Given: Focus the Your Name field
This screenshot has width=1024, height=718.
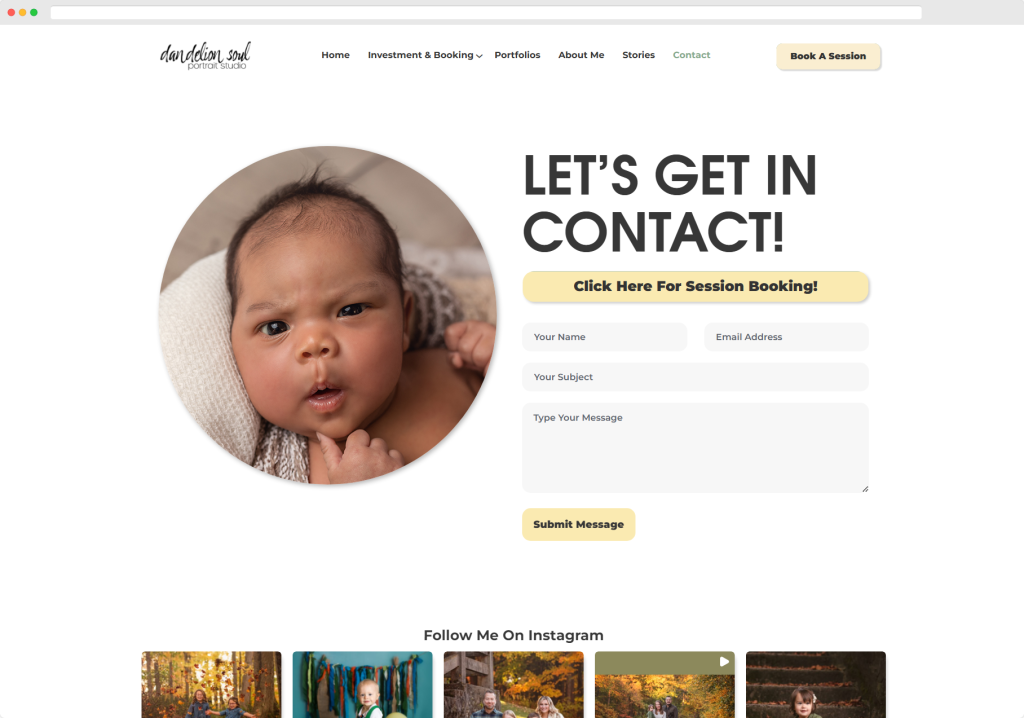Looking at the screenshot, I should click(605, 337).
